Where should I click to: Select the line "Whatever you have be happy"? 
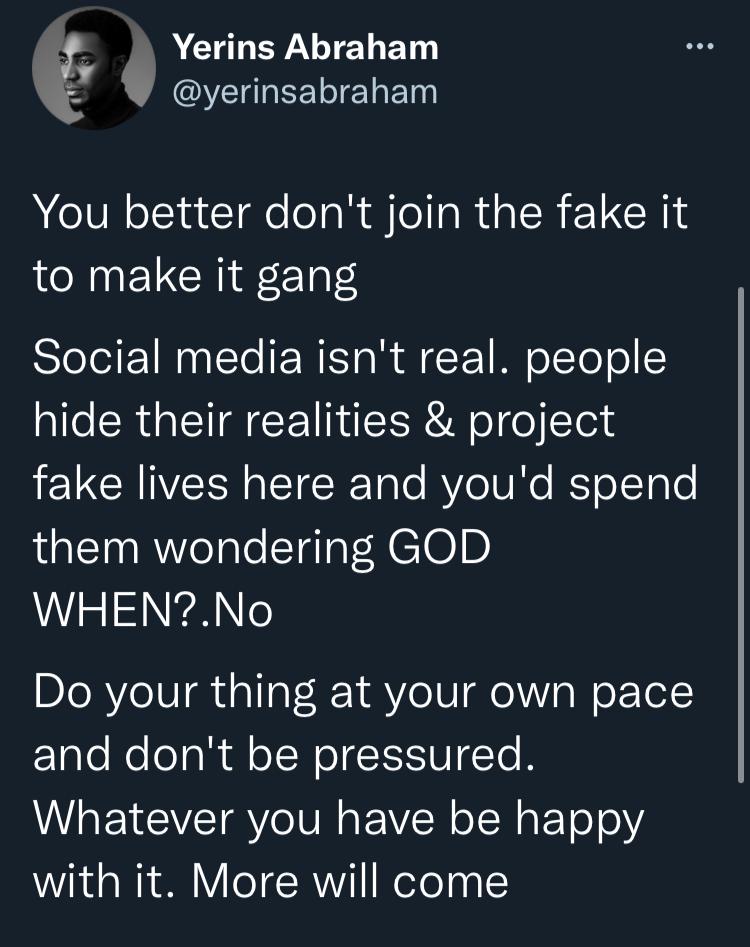[x=339, y=819]
